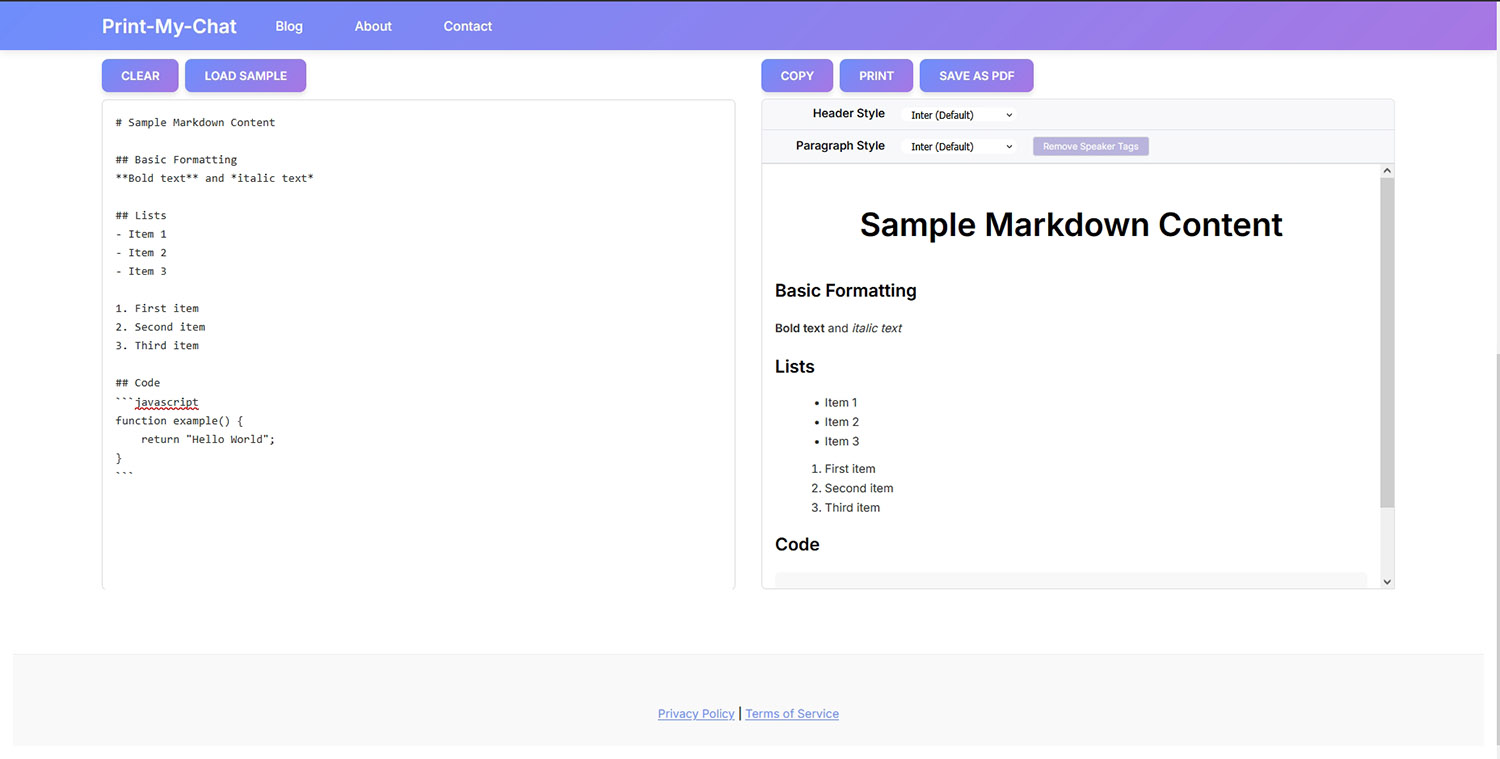Copy the formatted output
Screen dimensions: 1500x759
point(797,75)
